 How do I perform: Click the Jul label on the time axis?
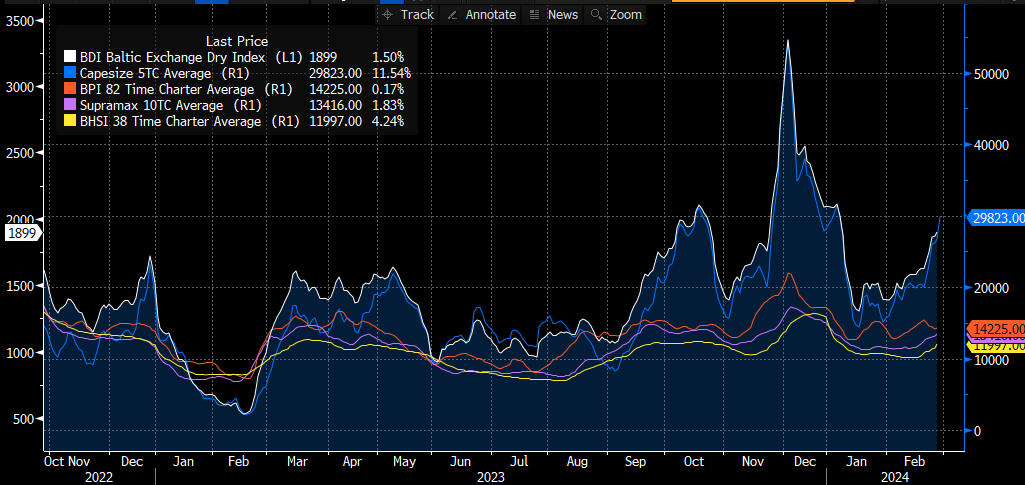click(x=518, y=462)
